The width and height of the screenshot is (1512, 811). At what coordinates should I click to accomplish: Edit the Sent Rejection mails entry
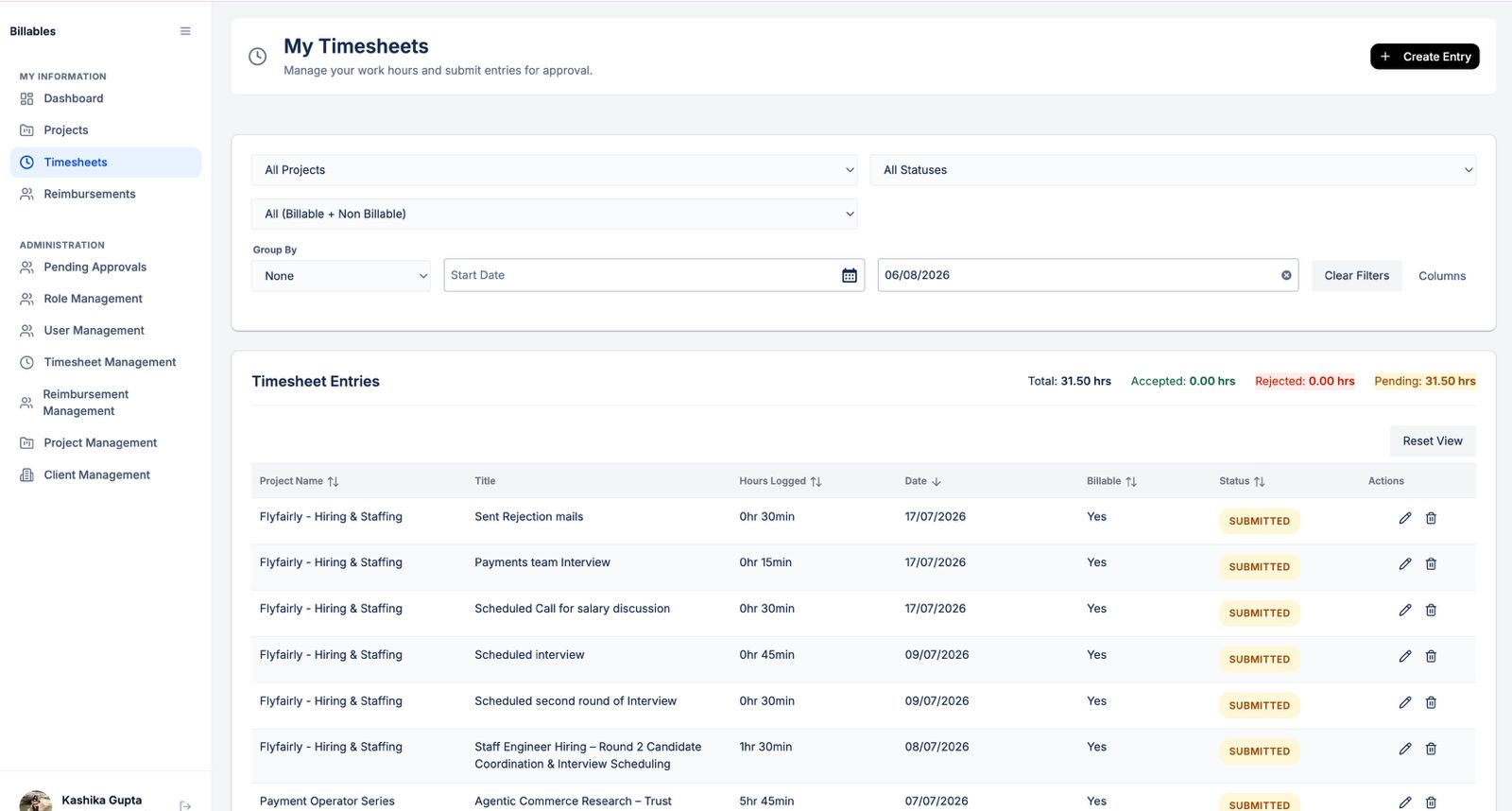(1405, 518)
